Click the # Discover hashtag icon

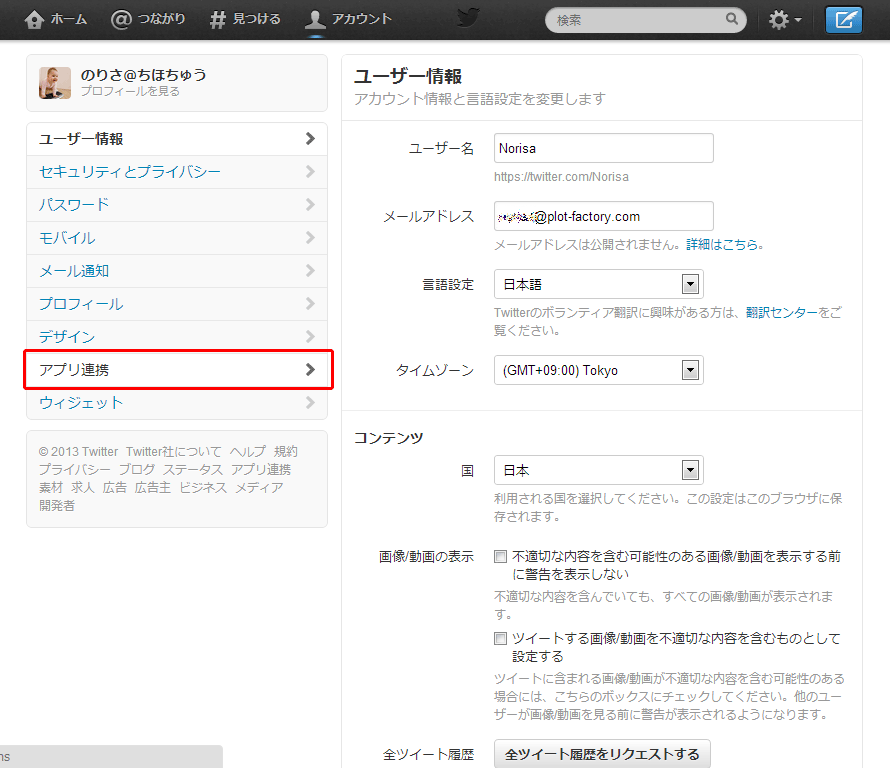point(217,19)
